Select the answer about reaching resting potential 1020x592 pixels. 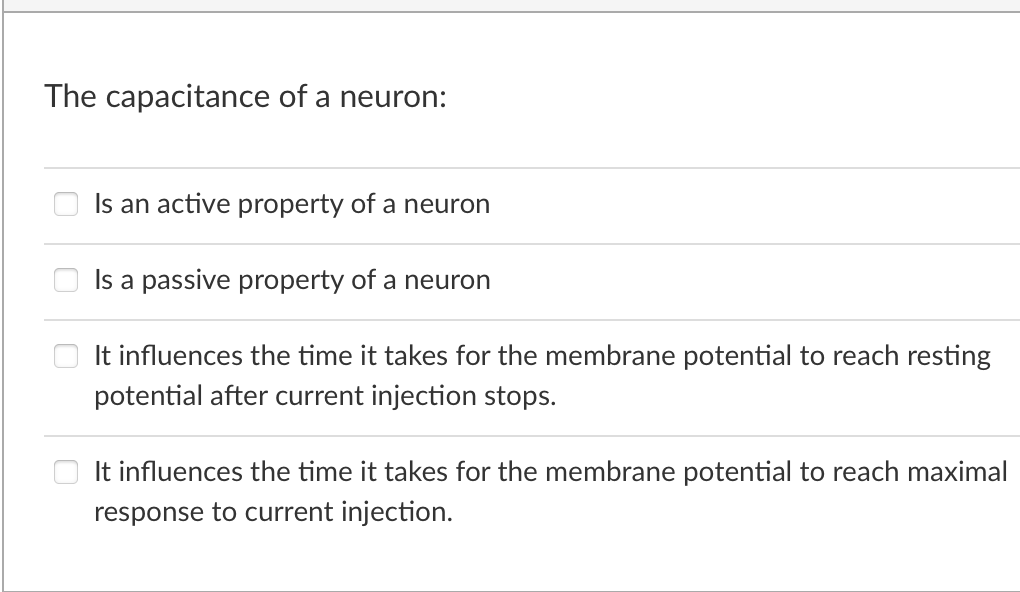(66, 356)
